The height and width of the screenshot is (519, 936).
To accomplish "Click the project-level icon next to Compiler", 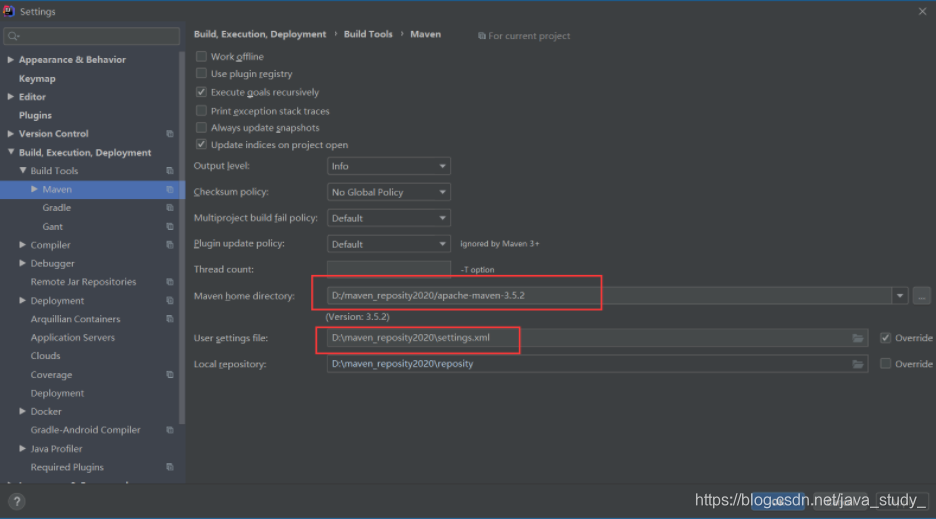I will (x=170, y=245).
